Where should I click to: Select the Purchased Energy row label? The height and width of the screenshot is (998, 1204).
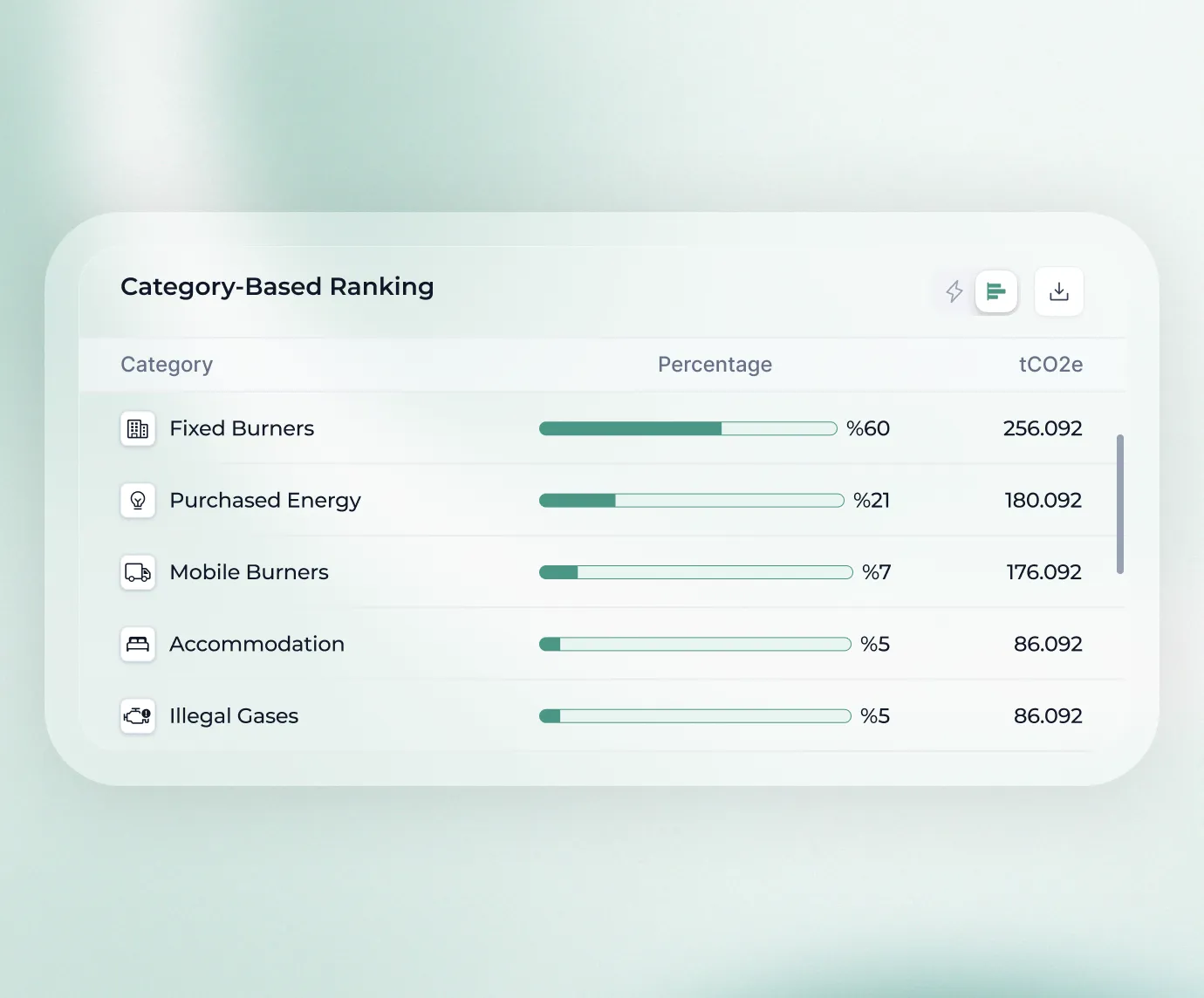264,501
